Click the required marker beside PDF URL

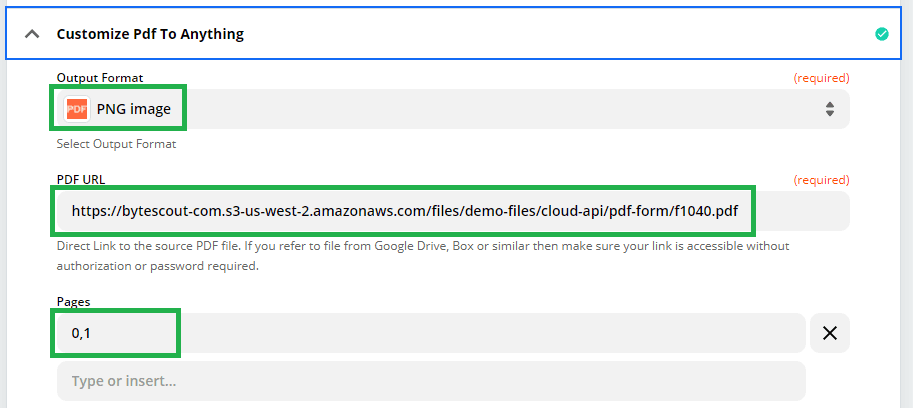(x=821, y=180)
